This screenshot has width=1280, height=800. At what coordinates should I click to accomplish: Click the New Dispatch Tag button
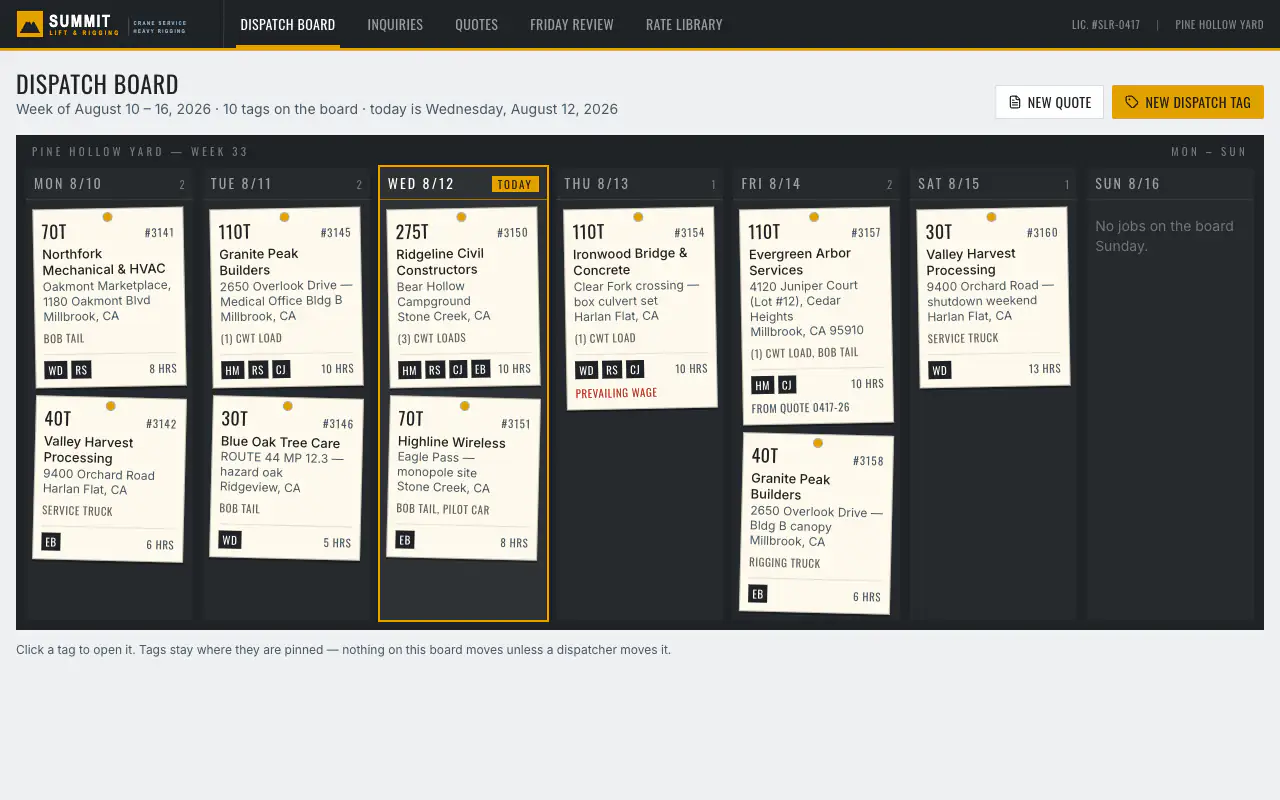point(1188,102)
